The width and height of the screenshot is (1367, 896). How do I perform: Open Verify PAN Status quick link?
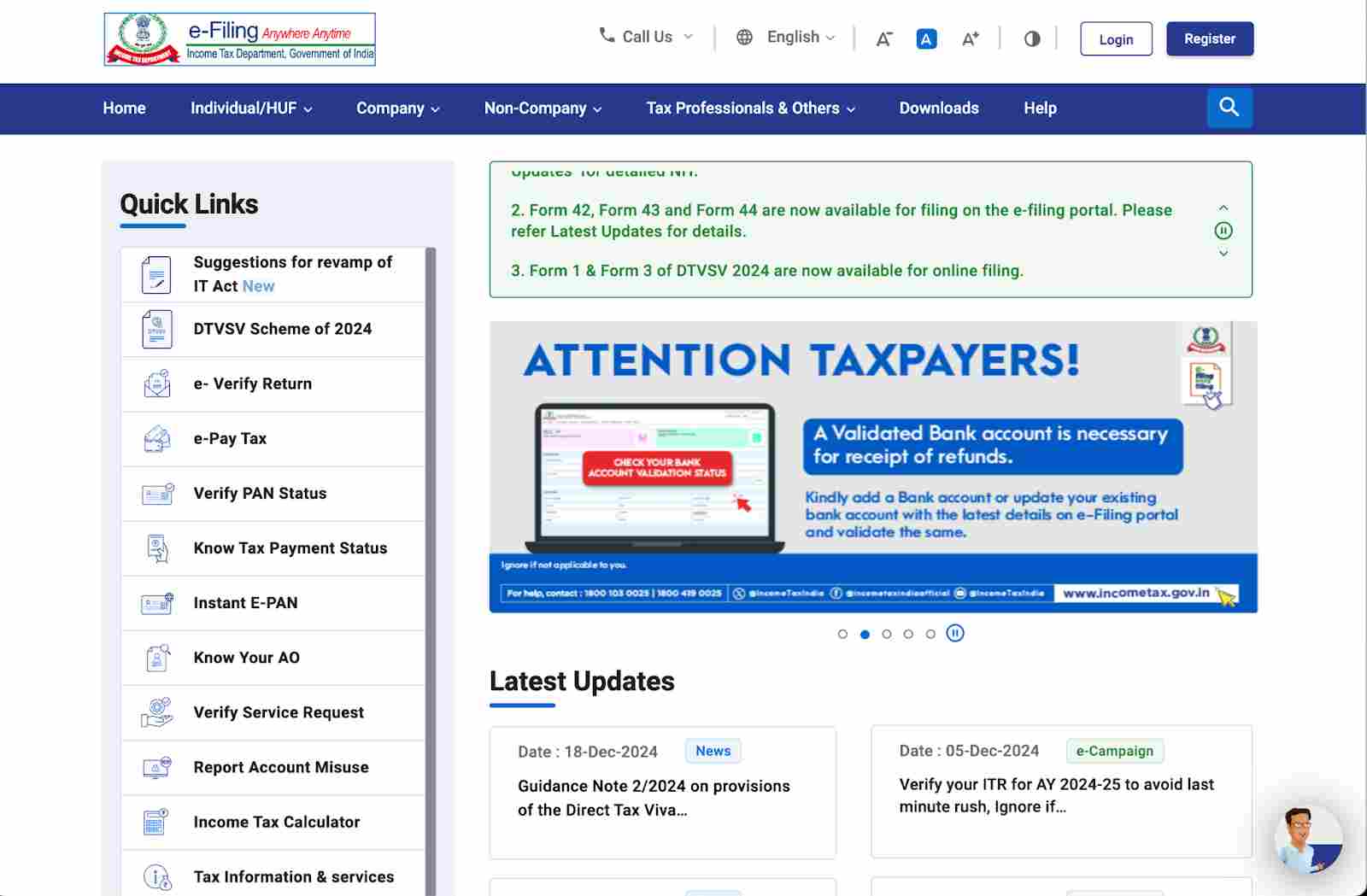pyautogui.click(x=273, y=493)
